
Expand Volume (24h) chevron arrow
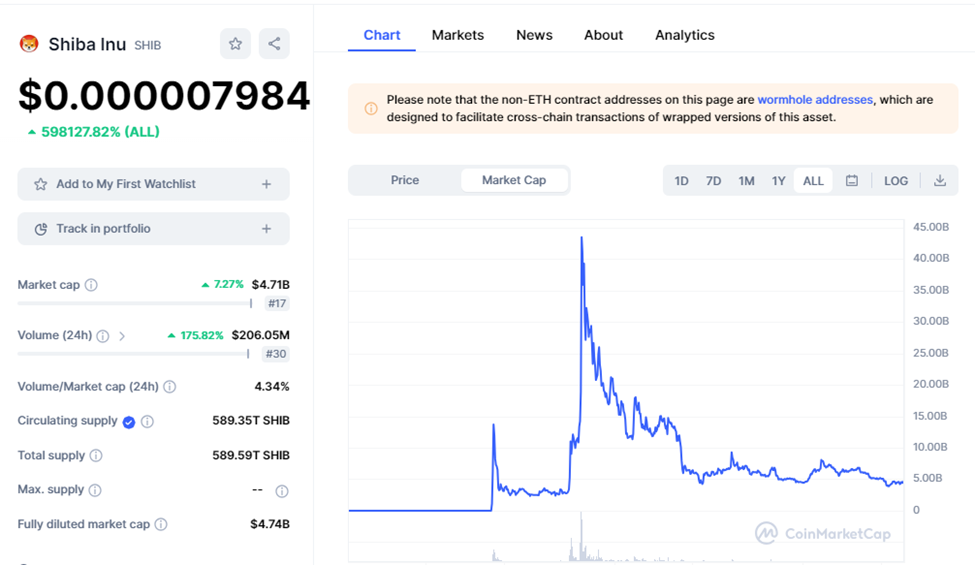point(122,336)
